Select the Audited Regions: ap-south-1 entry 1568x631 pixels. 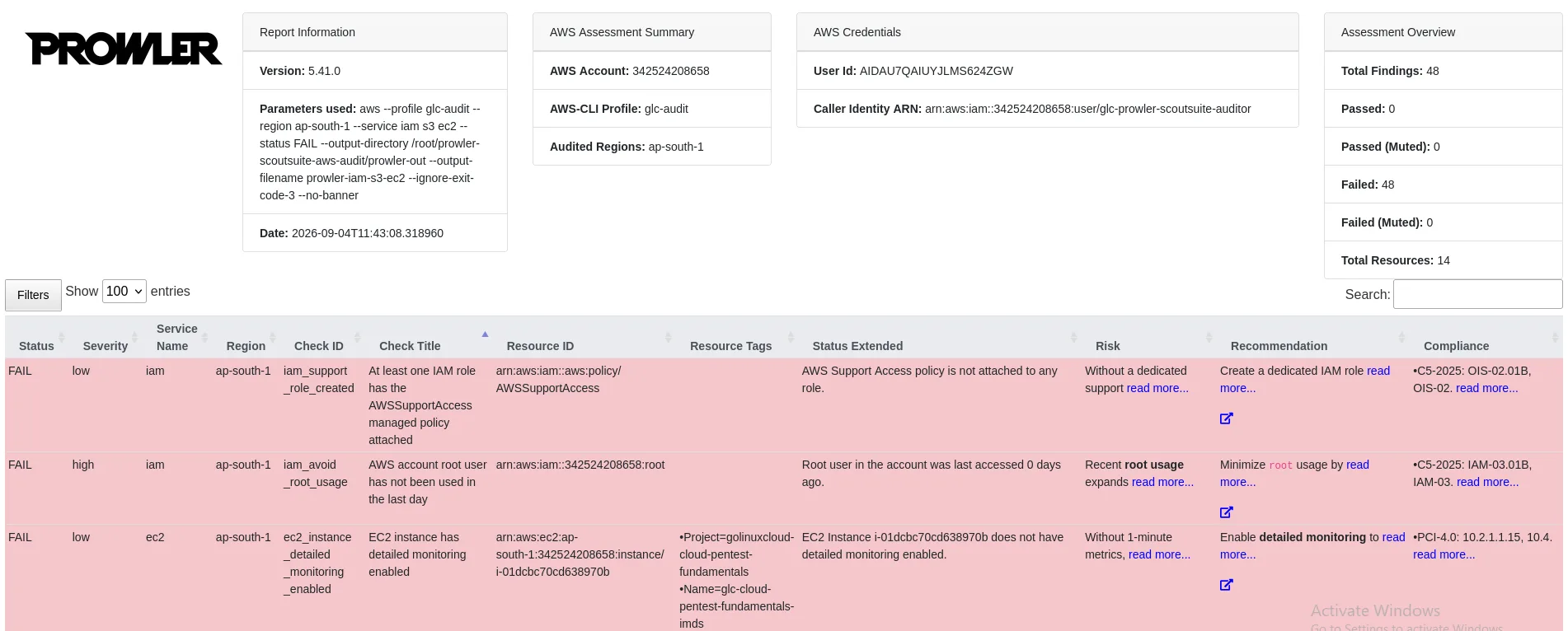tap(652, 147)
